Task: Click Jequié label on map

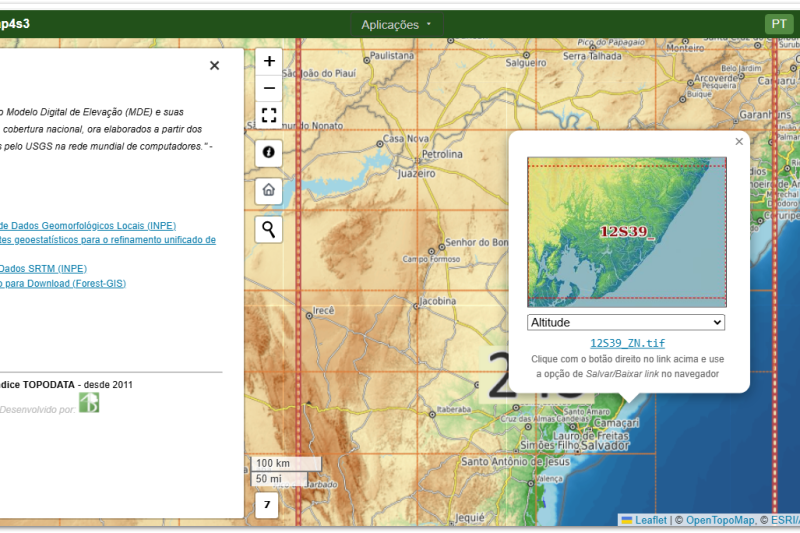Action: [469, 518]
